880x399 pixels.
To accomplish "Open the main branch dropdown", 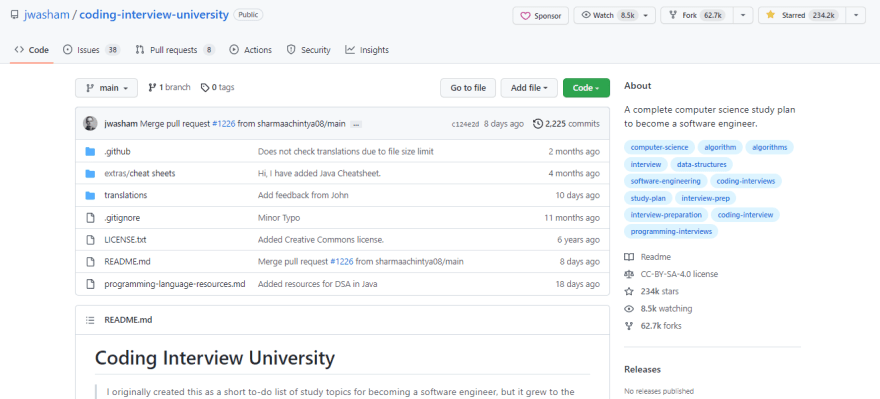I will point(107,88).
